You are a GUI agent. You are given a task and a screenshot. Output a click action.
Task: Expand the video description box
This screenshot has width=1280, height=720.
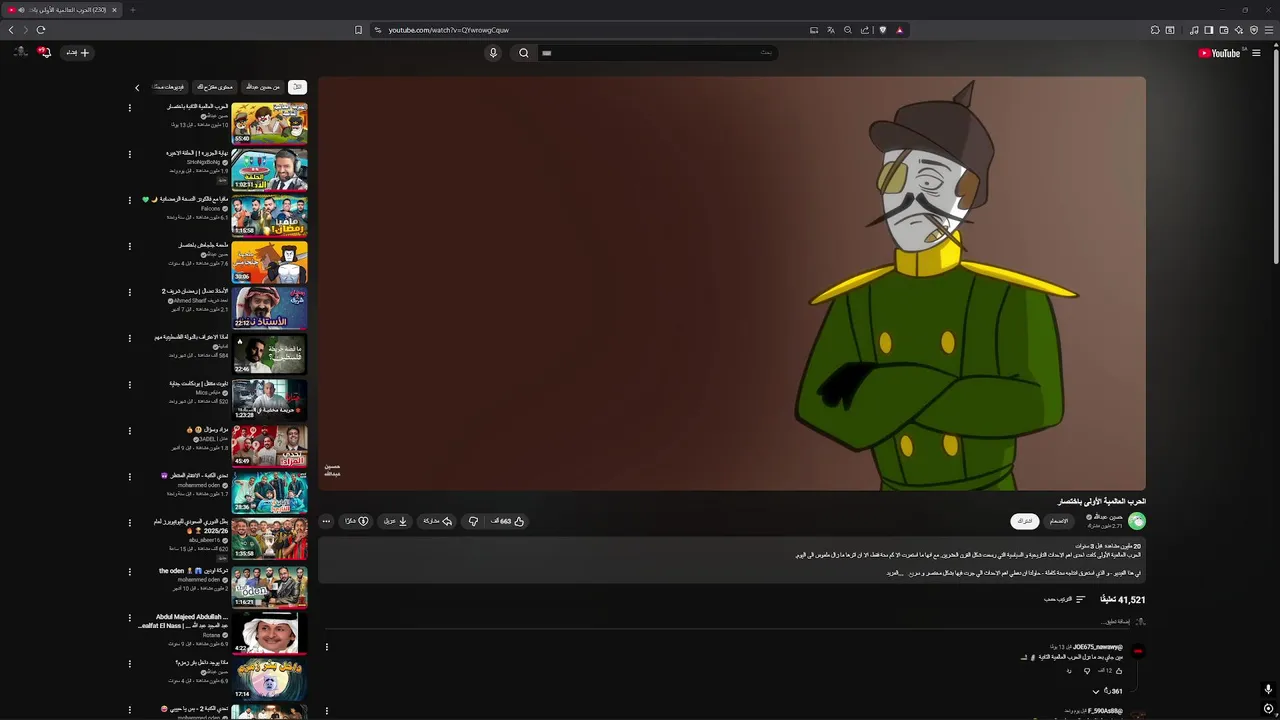coord(732,560)
